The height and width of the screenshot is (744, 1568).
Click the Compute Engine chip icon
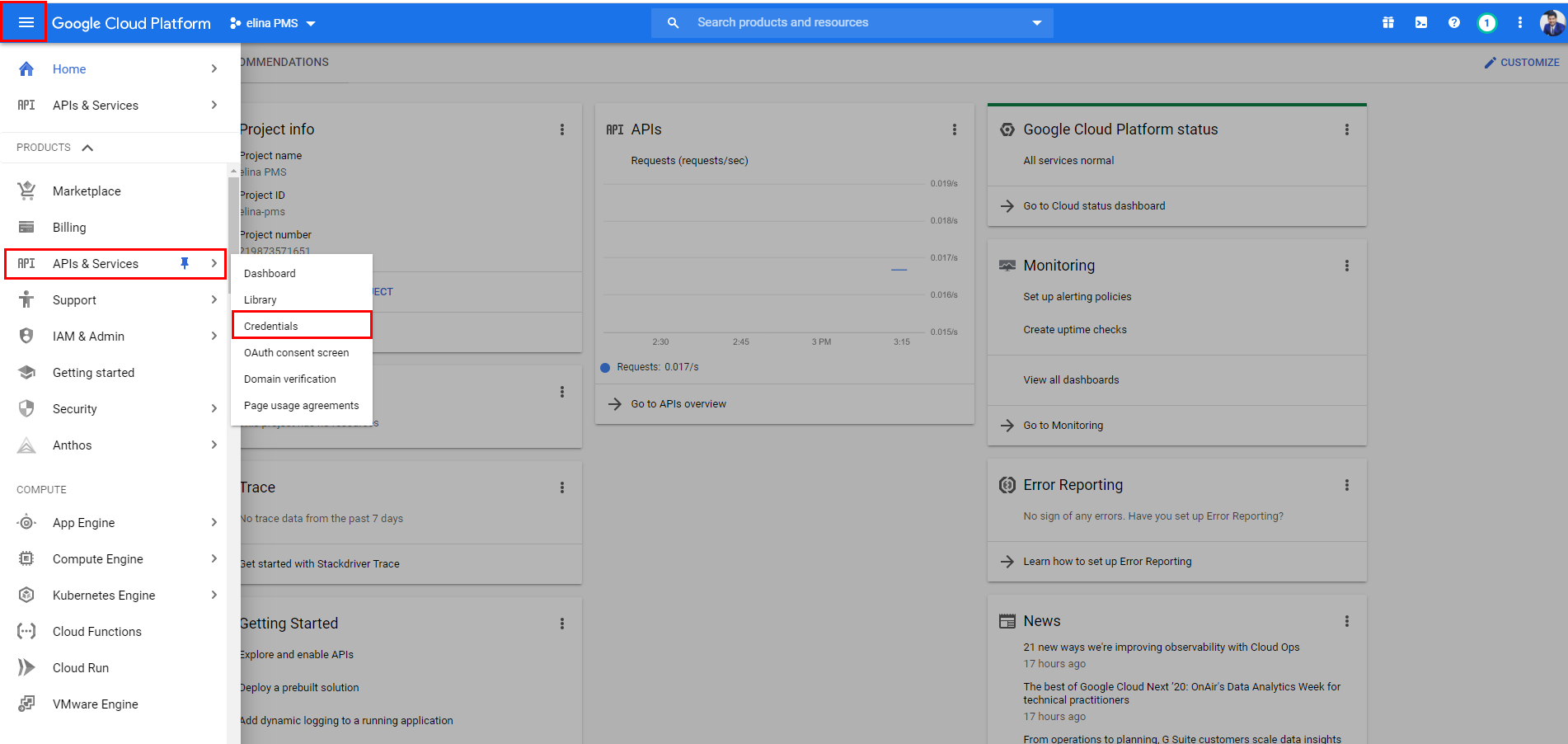click(26, 558)
